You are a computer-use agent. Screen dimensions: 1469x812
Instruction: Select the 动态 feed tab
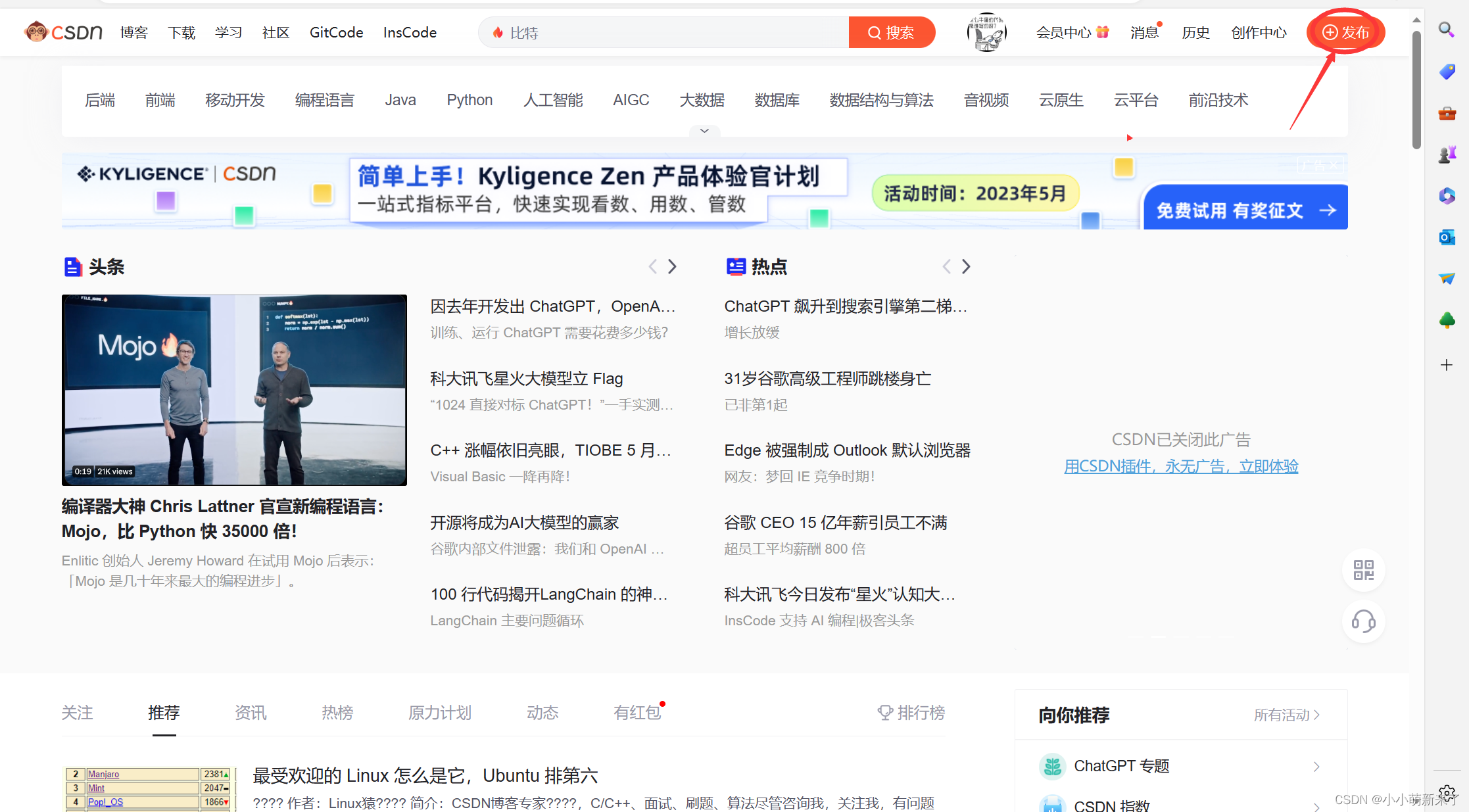[x=542, y=713]
